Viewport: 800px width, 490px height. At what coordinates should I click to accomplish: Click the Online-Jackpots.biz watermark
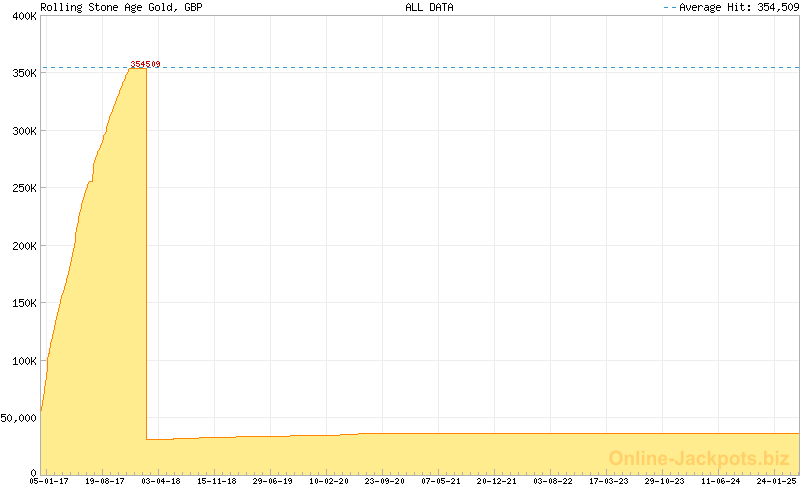pos(699,458)
